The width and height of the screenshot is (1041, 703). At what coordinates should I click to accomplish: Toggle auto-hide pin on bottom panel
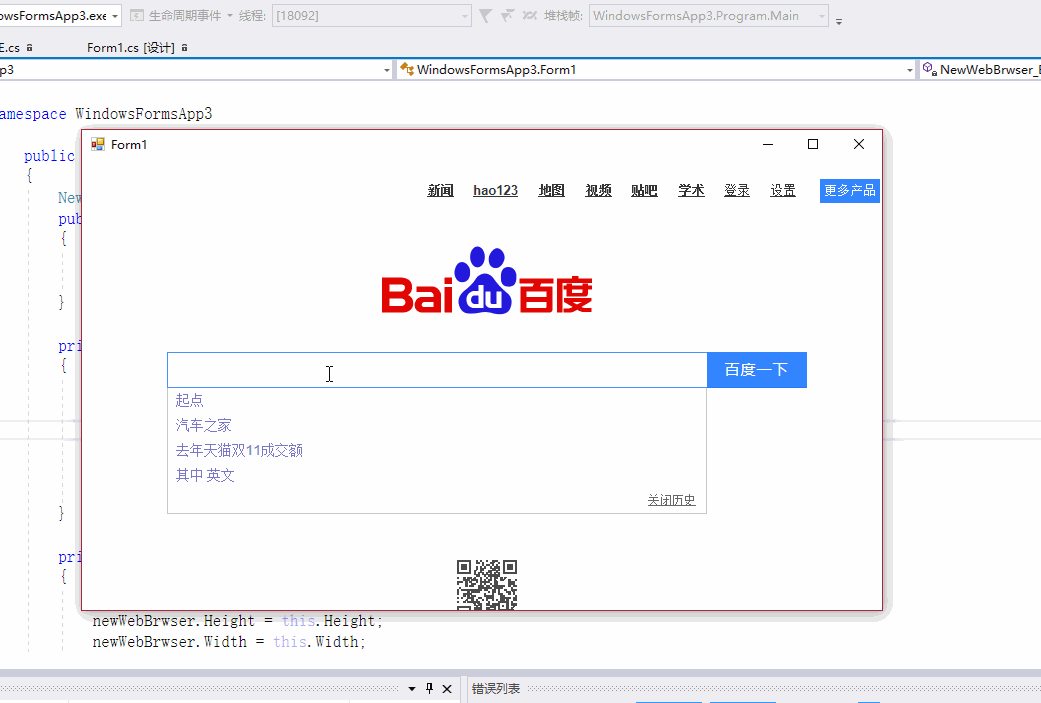[x=430, y=688]
